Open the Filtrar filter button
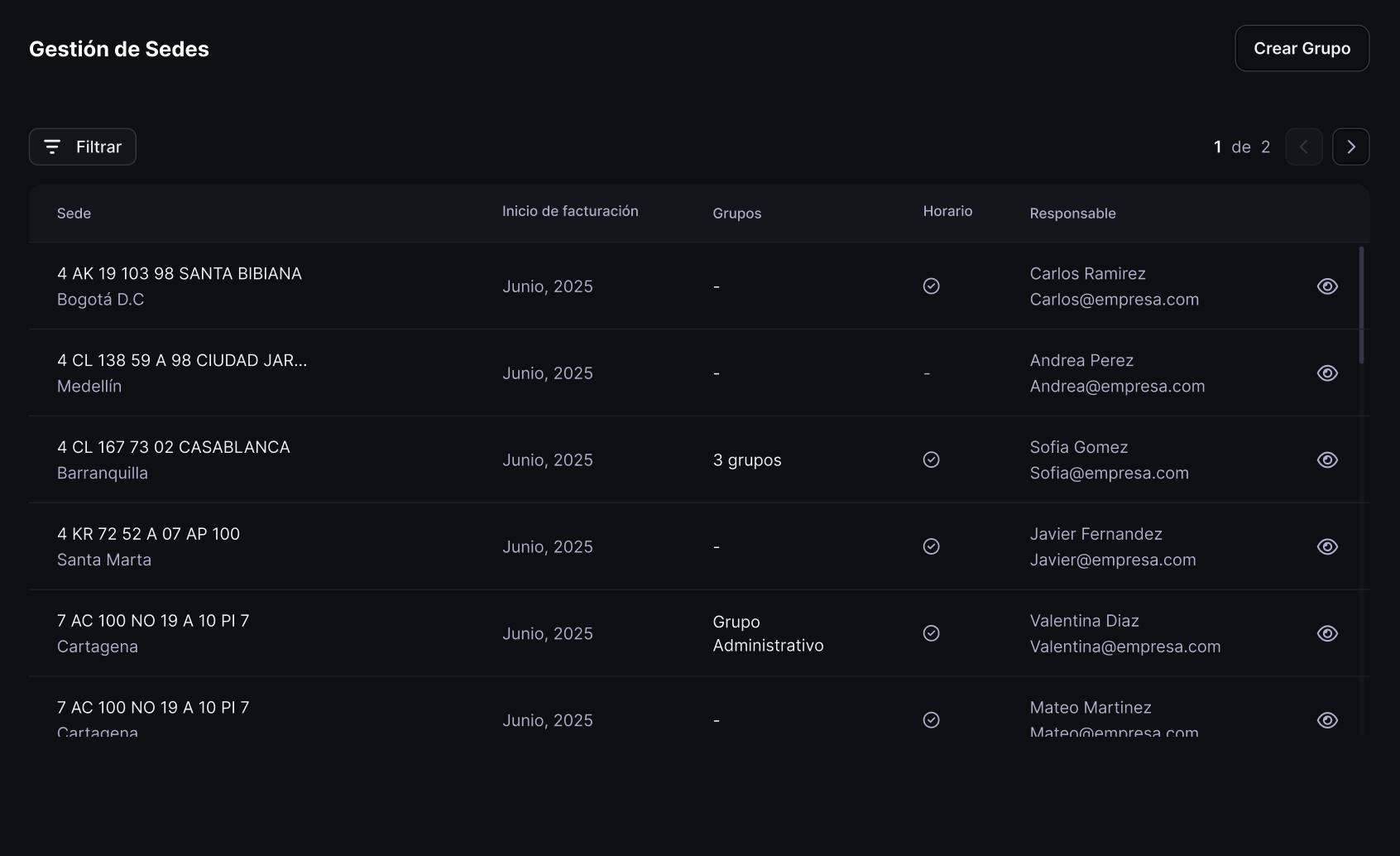The width and height of the screenshot is (1400, 856). coord(83,147)
